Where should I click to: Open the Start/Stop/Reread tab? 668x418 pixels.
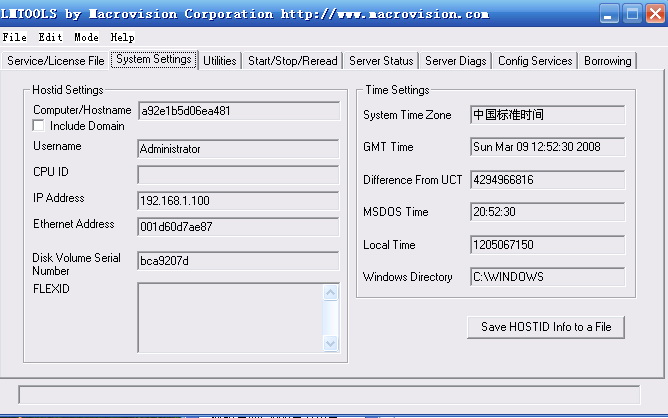293,61
